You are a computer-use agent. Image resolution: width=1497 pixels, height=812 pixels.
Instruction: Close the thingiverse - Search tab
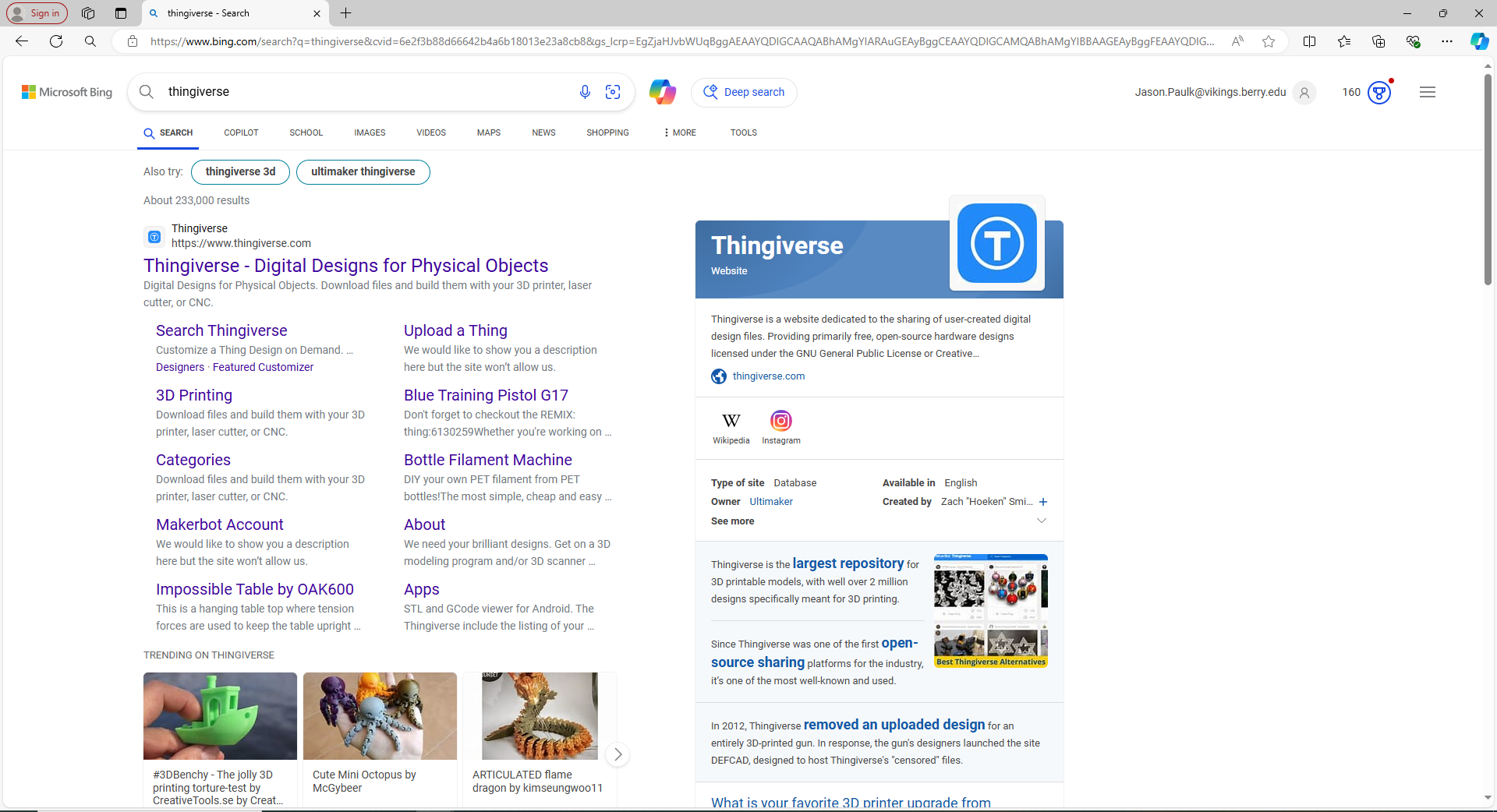point(317,13)
